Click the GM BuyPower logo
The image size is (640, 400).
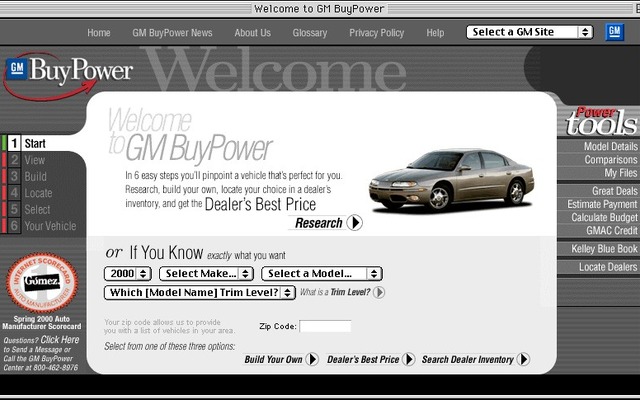[68, 76]
